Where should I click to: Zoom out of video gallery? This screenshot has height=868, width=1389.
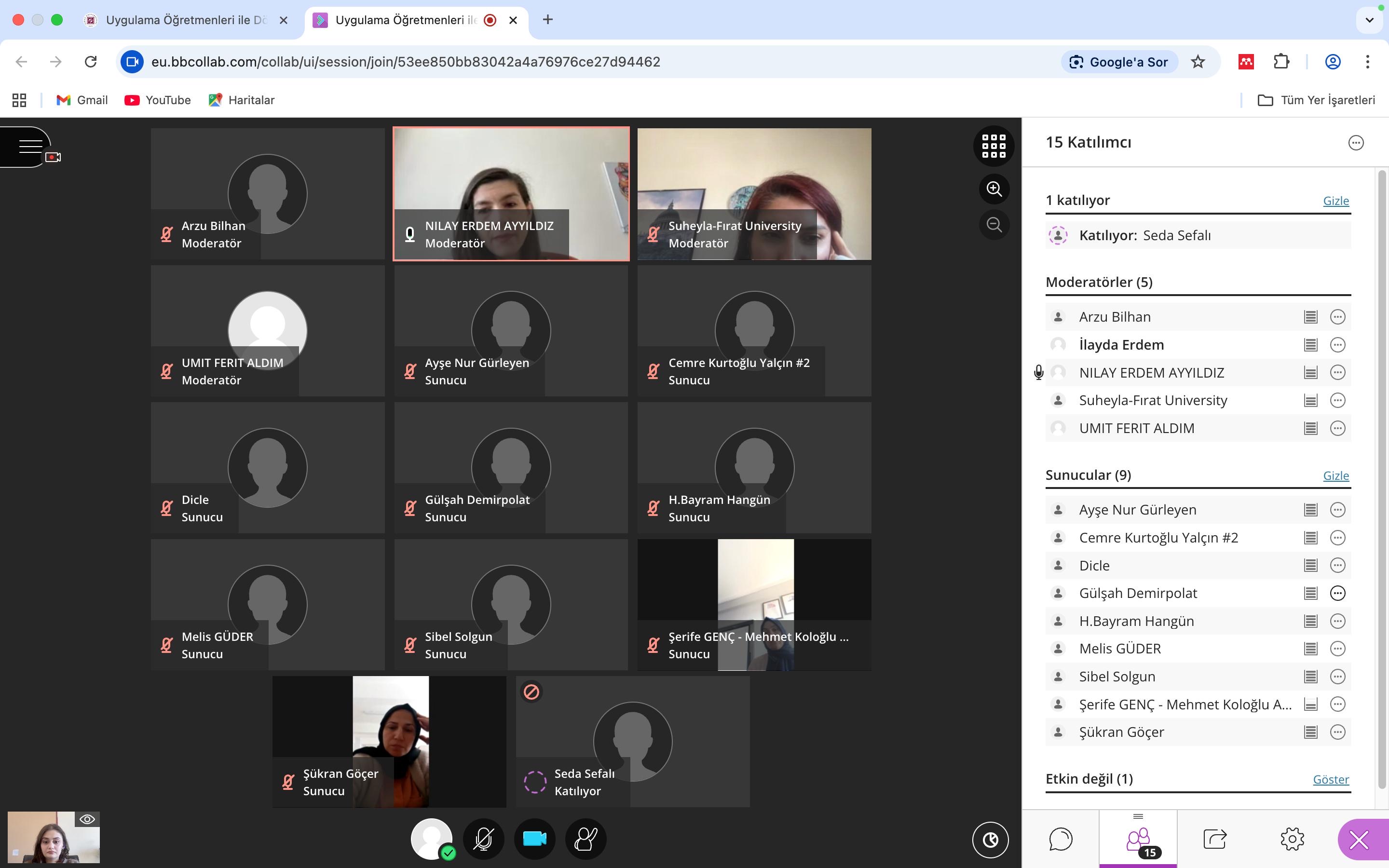(x=994, y=224)
